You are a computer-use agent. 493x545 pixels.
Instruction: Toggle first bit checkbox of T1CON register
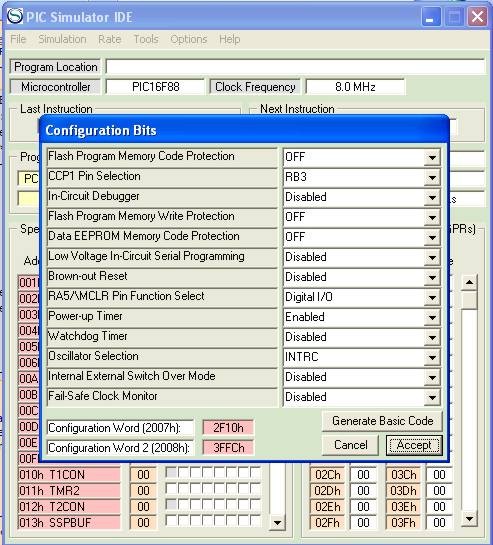click(171, 473)
